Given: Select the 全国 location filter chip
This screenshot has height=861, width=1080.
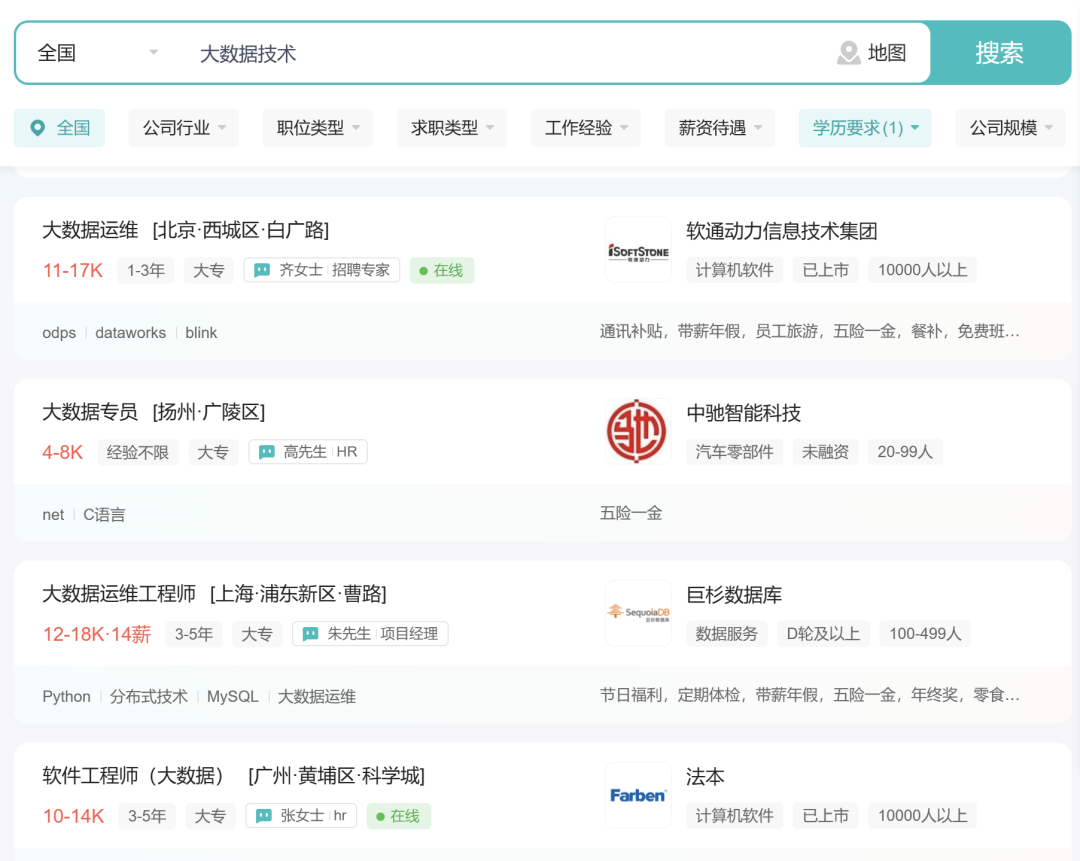Looking at the screenshot, I should pos(59,128).
